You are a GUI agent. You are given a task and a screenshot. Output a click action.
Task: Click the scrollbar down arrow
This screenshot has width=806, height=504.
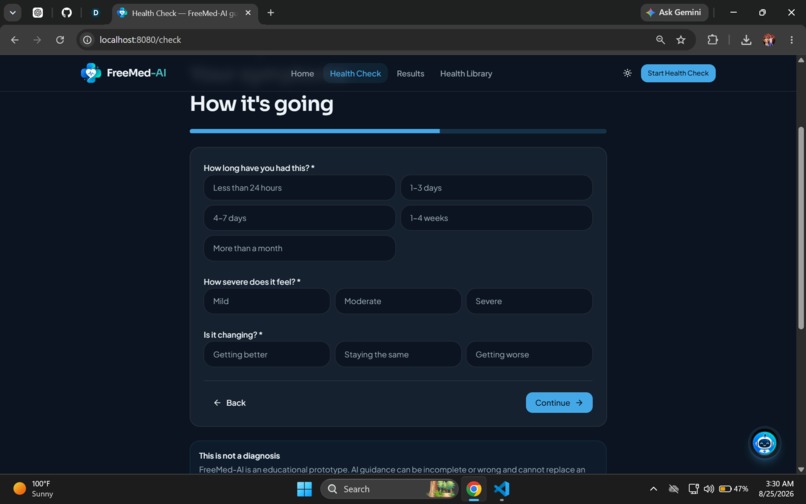(800, 469)
